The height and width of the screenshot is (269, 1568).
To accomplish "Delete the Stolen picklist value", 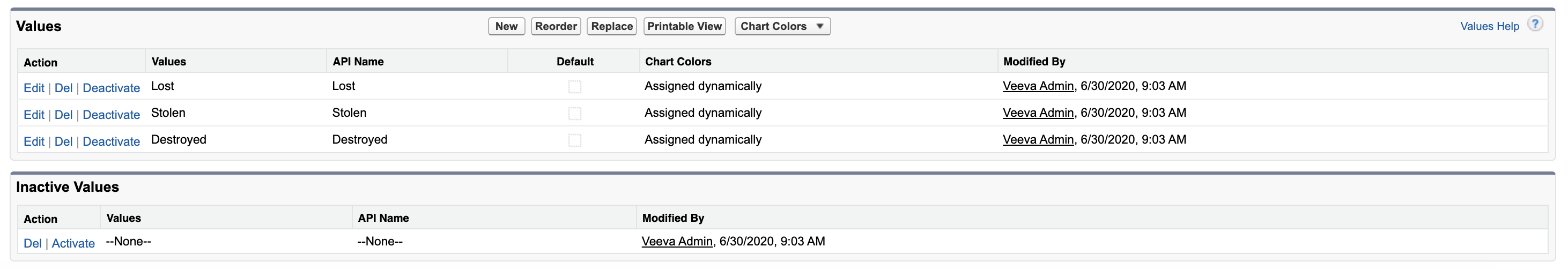I will (x=63, y=115).
